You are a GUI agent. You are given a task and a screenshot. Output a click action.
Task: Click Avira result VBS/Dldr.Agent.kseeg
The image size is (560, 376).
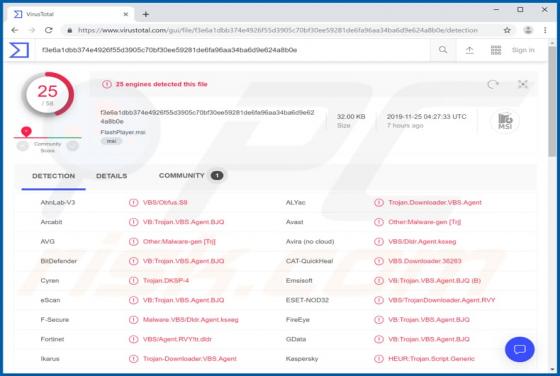tap(422, 242)
